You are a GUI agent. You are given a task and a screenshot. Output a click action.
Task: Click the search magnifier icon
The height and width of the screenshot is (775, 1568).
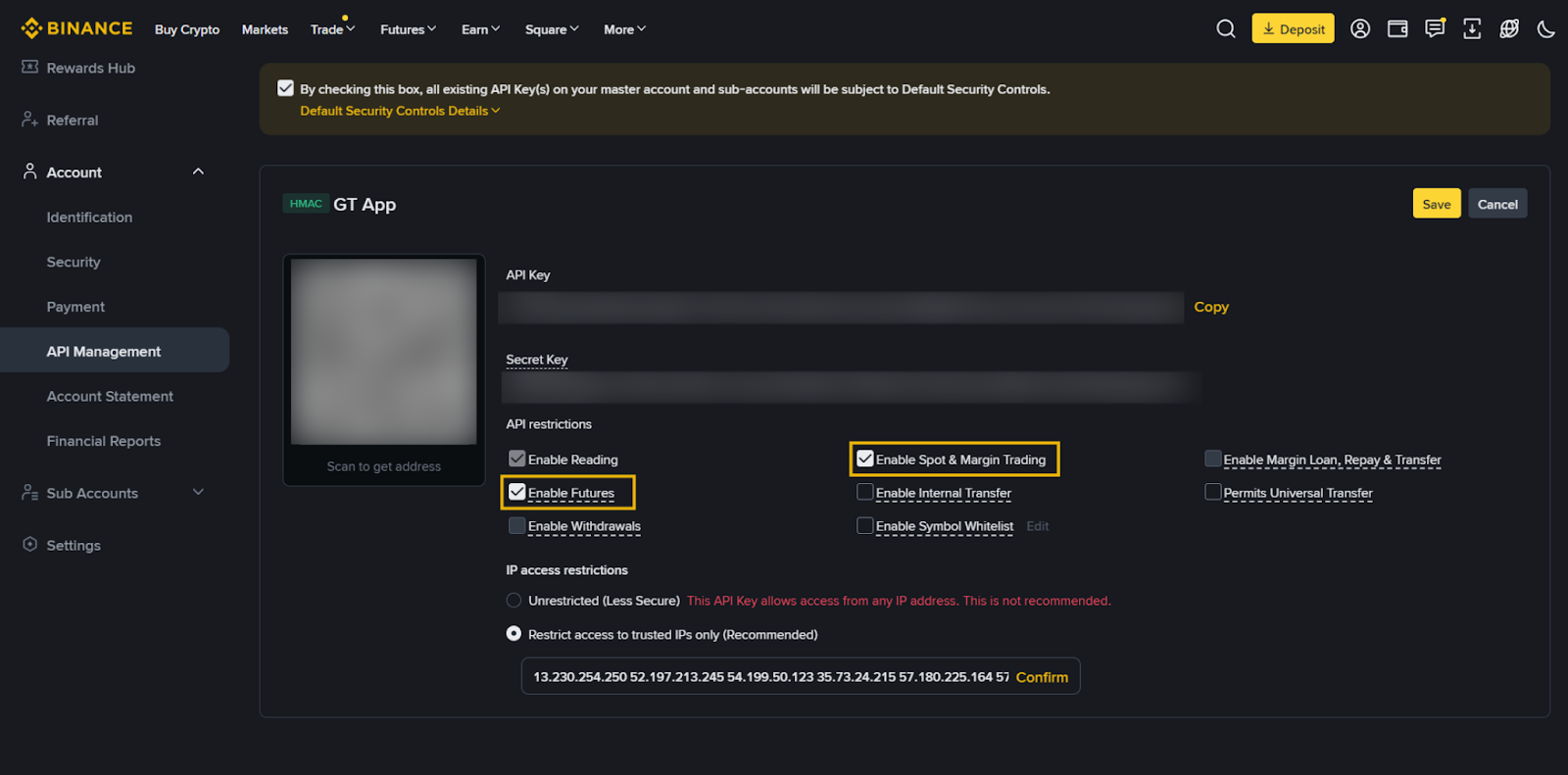(1225, 29)
